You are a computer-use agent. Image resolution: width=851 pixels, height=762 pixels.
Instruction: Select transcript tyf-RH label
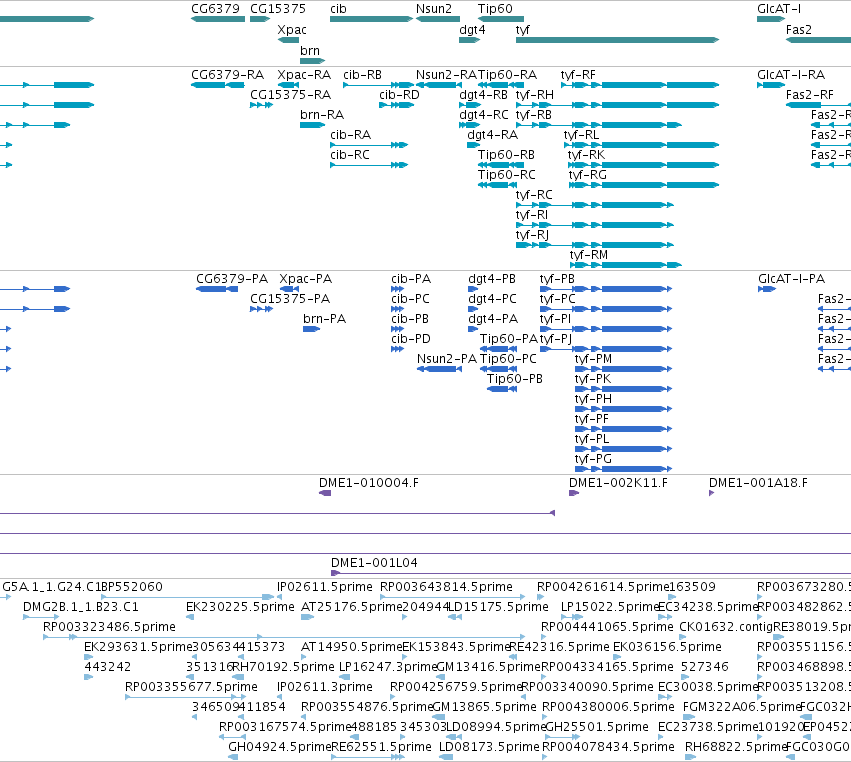click(x=535, y=95)
